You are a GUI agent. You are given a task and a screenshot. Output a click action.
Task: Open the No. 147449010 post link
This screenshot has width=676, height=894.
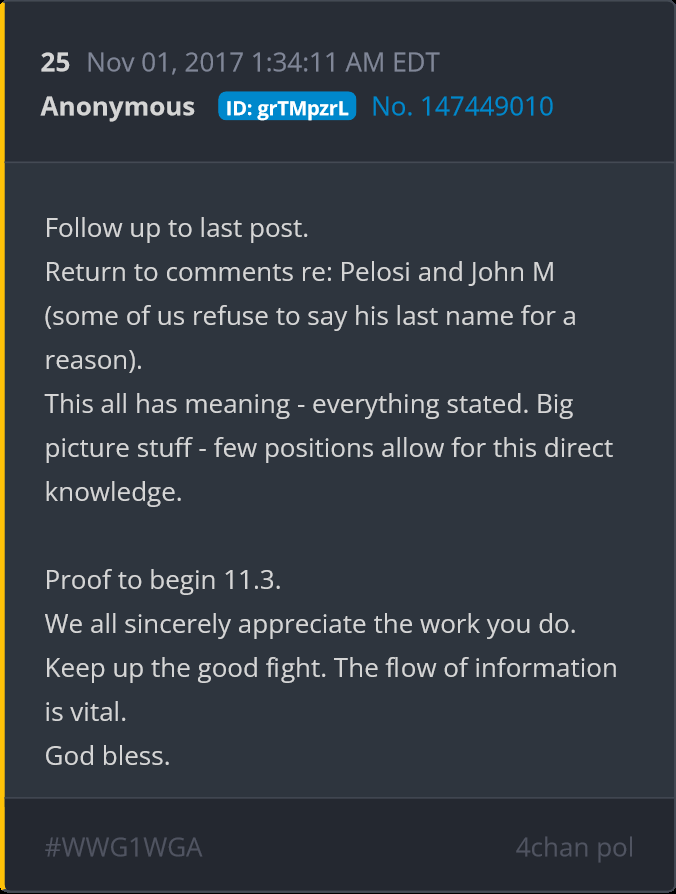point(462,107)
